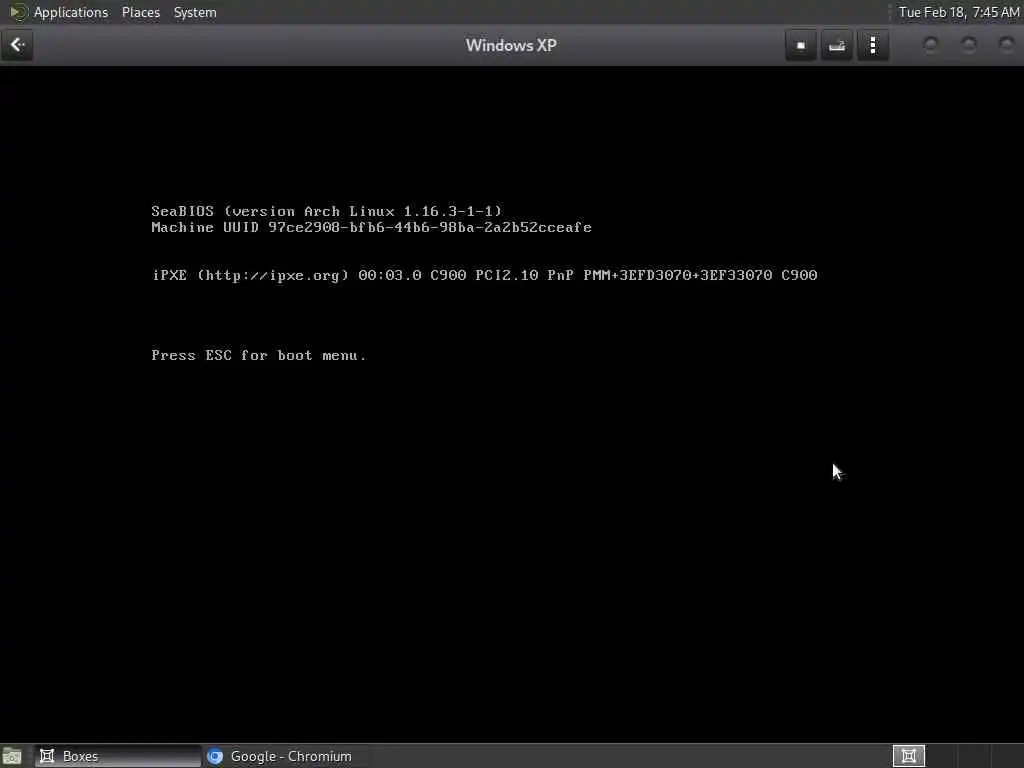
Task: Go back to the Boxes overview
Action: coord(17,45)
